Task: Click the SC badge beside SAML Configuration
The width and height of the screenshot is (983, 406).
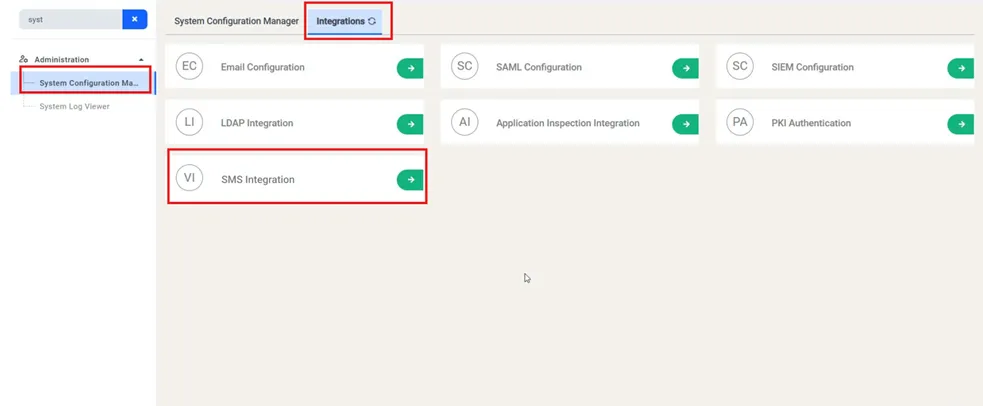Action: coord(465,66)
